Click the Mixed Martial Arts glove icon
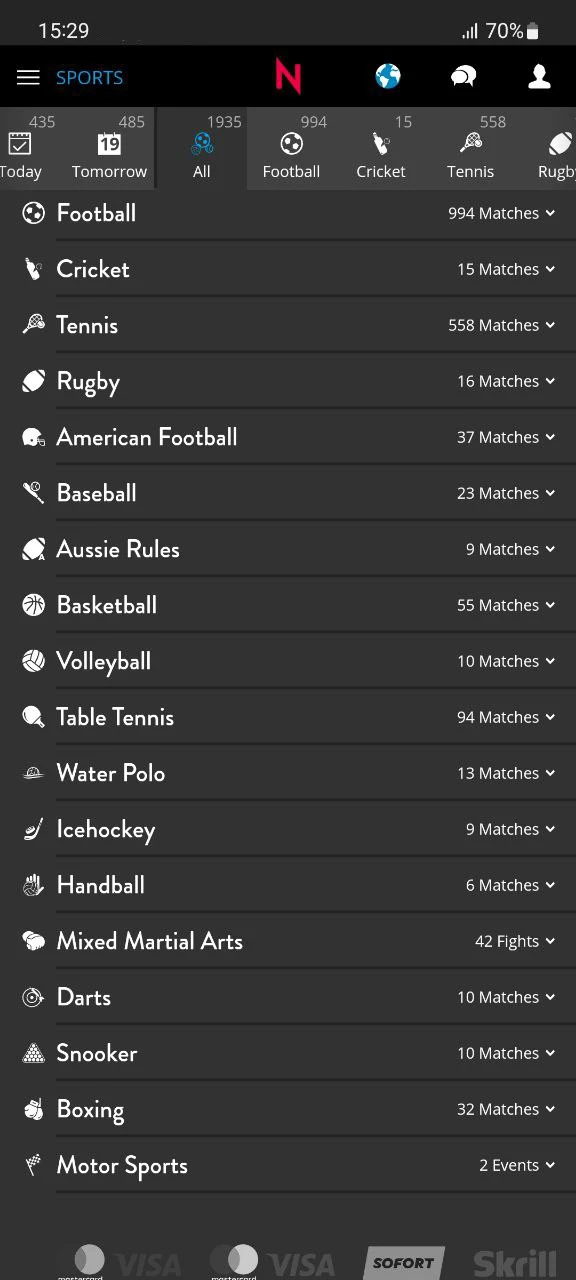The height and width of the screenshot is (1280, 576). click(x=33, y=940)
